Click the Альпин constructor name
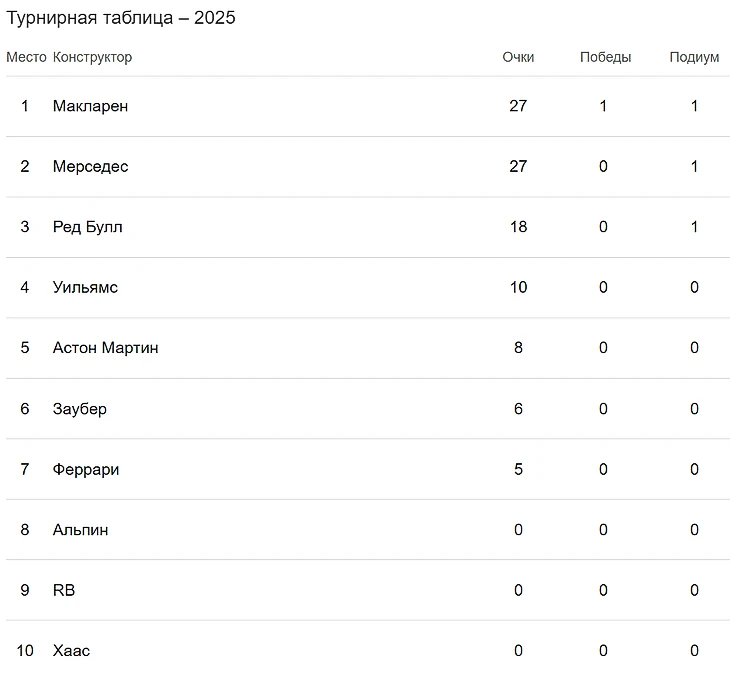 pos(81,530)
